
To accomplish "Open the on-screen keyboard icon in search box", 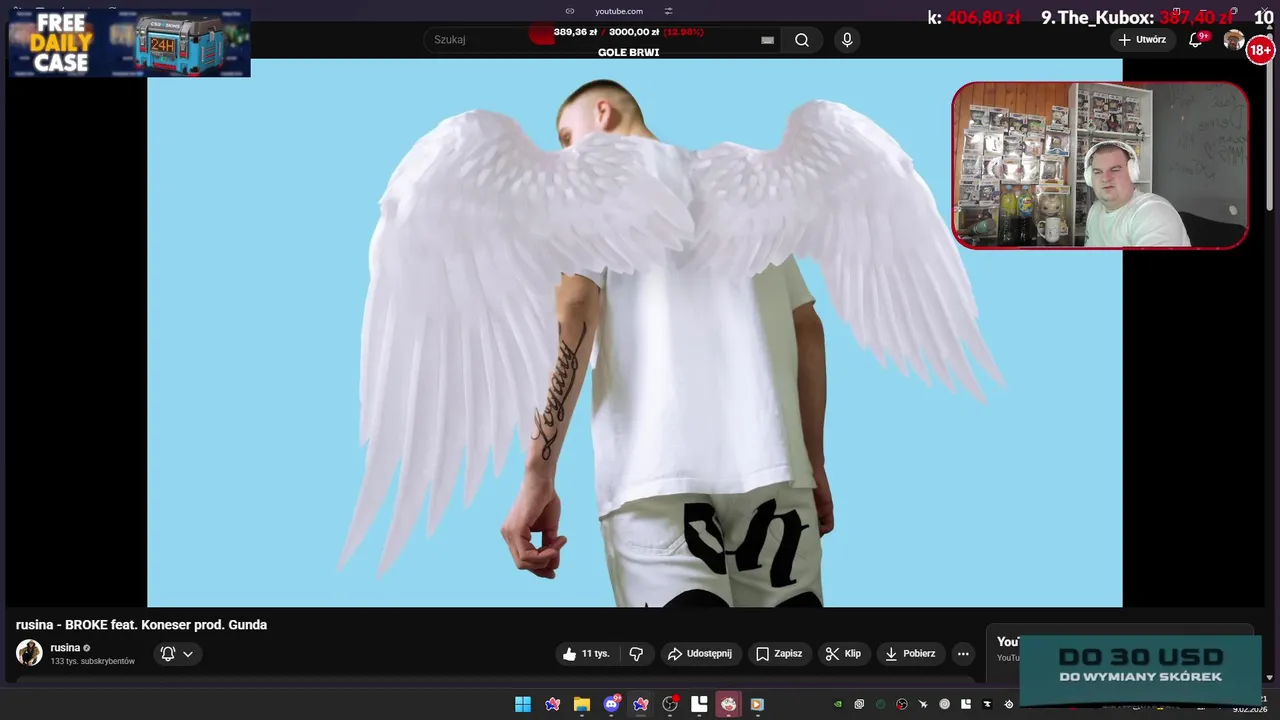I will coord(767,40).
